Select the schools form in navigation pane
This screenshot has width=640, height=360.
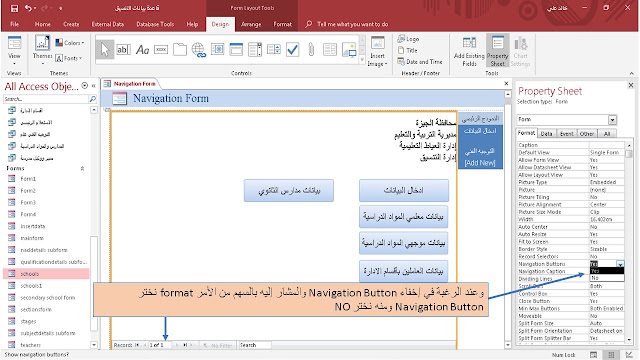tap(46, 274)
